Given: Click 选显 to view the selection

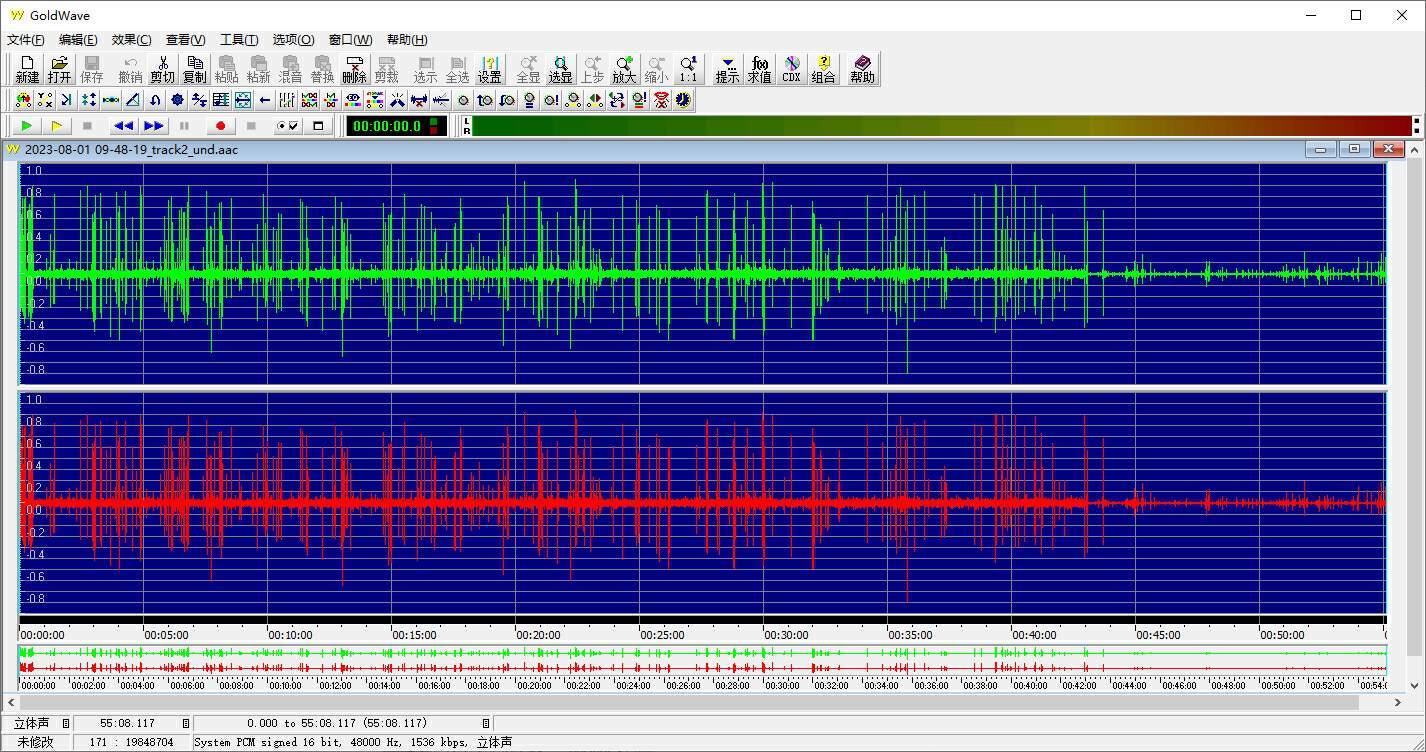Looking at the screenshot, I should tap(560, 69).
